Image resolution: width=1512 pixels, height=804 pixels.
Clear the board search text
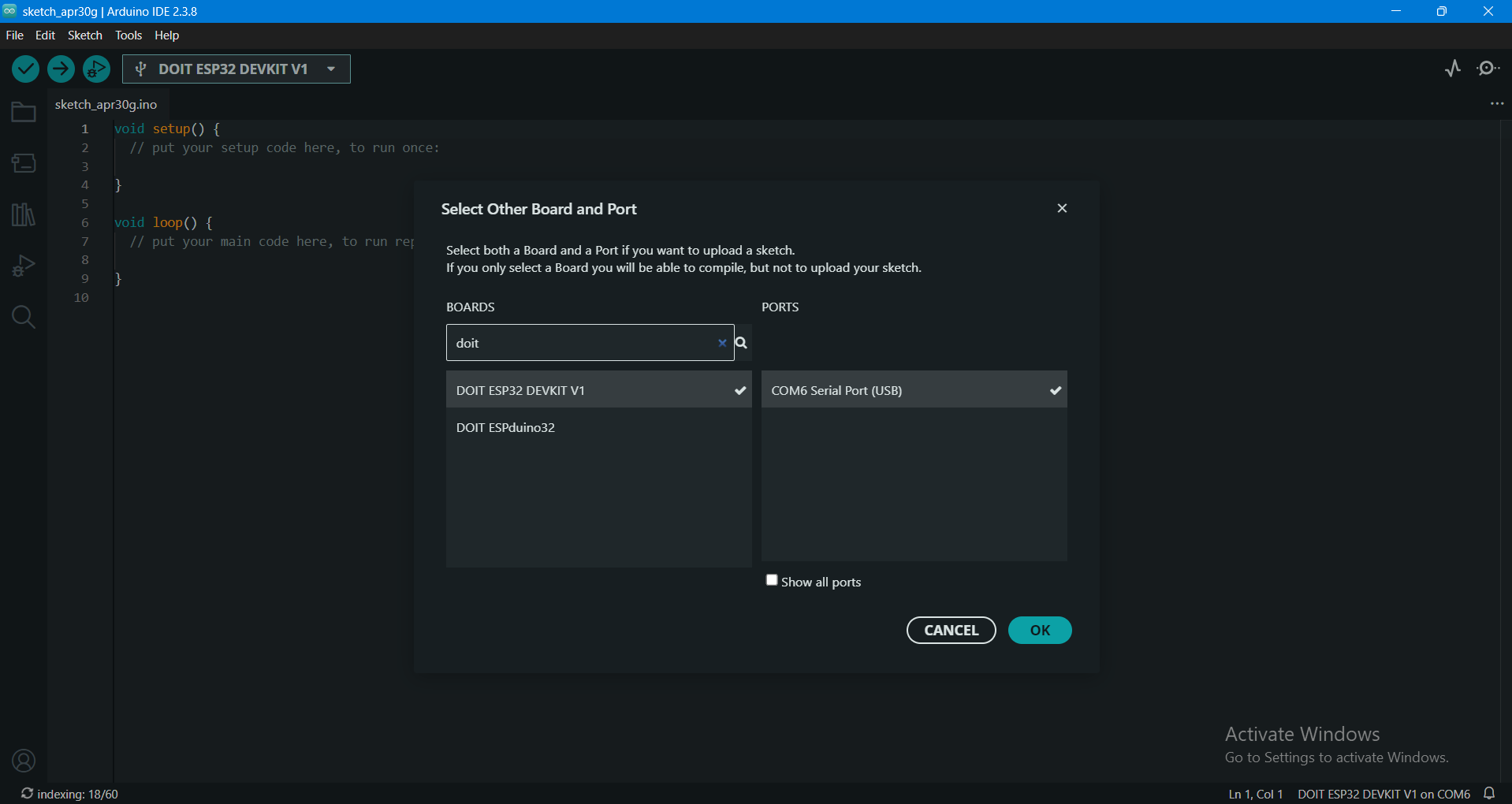[722, 343]
